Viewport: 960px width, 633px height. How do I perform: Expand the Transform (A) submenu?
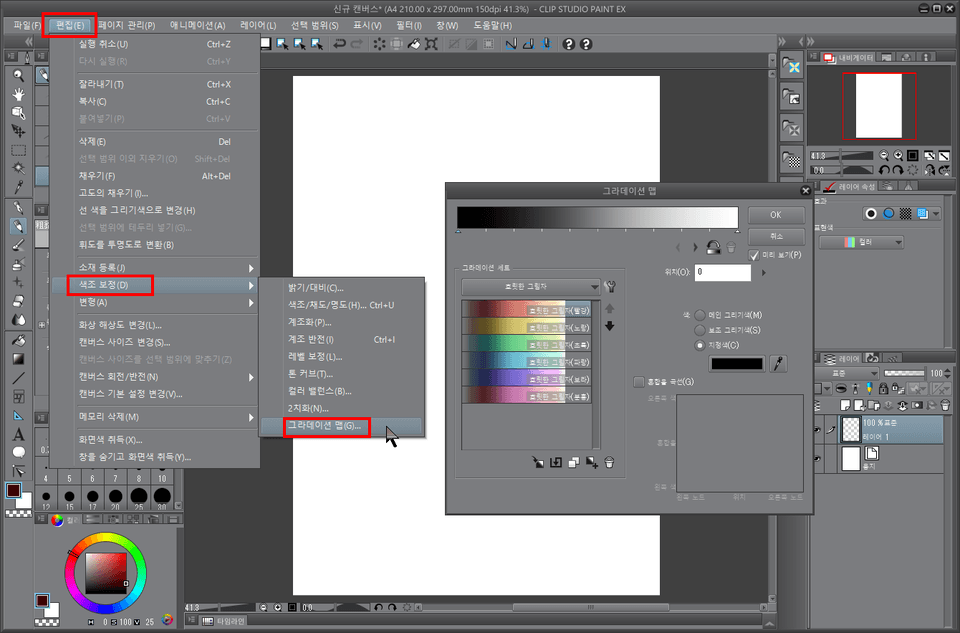(x=251, y=303)
